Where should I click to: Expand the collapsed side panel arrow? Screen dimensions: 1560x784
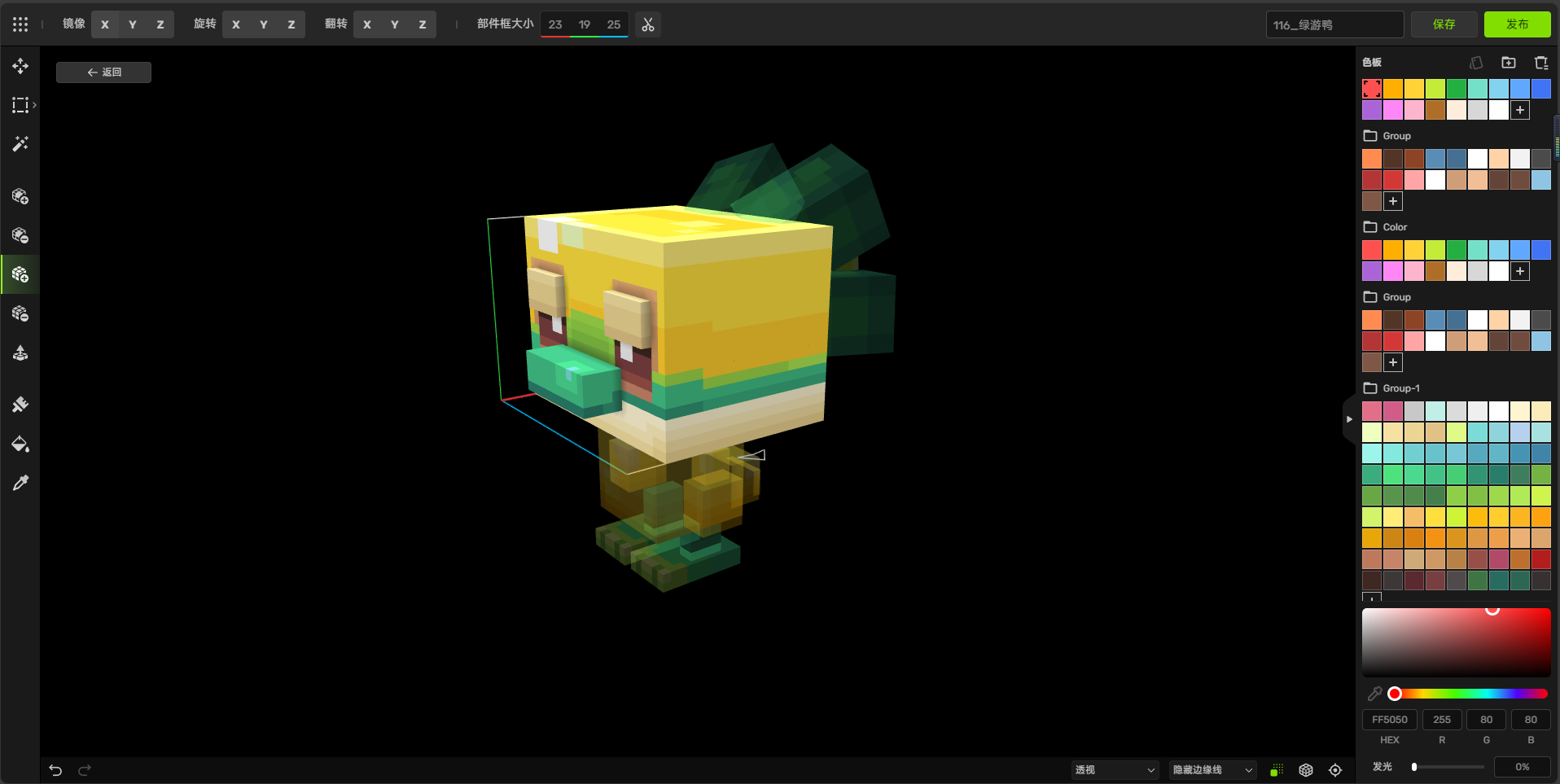pos(1348,419)
